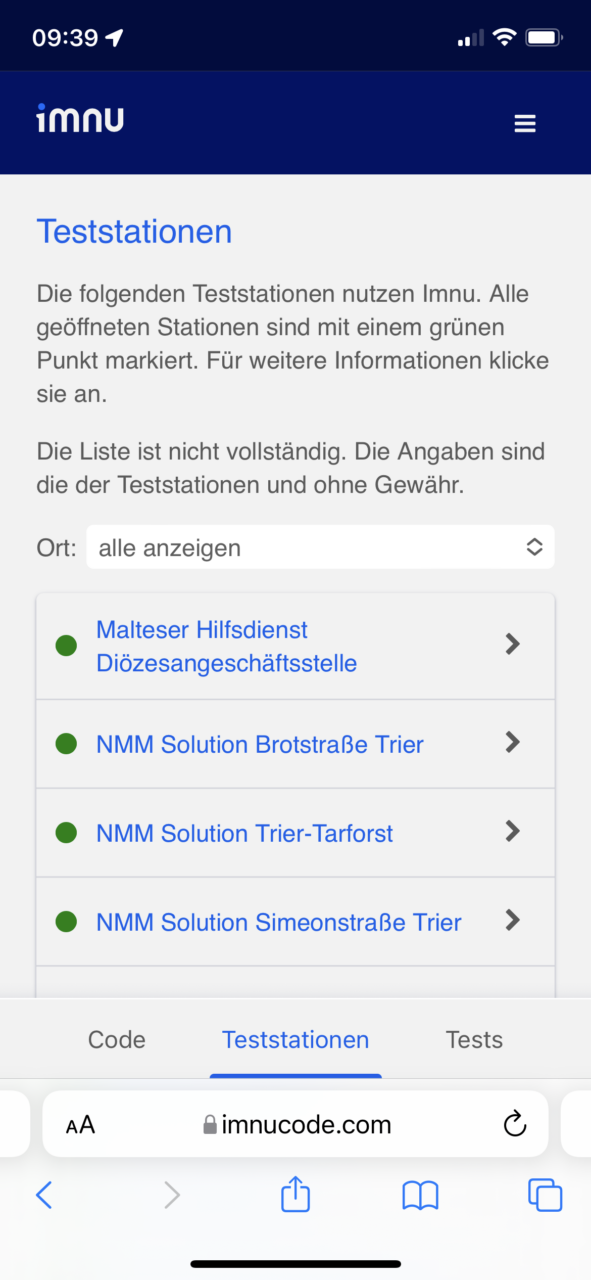Expand NMM Solution Simeonstraße Trier chevron
The image size is (591, 1280).
coord(513,920)
